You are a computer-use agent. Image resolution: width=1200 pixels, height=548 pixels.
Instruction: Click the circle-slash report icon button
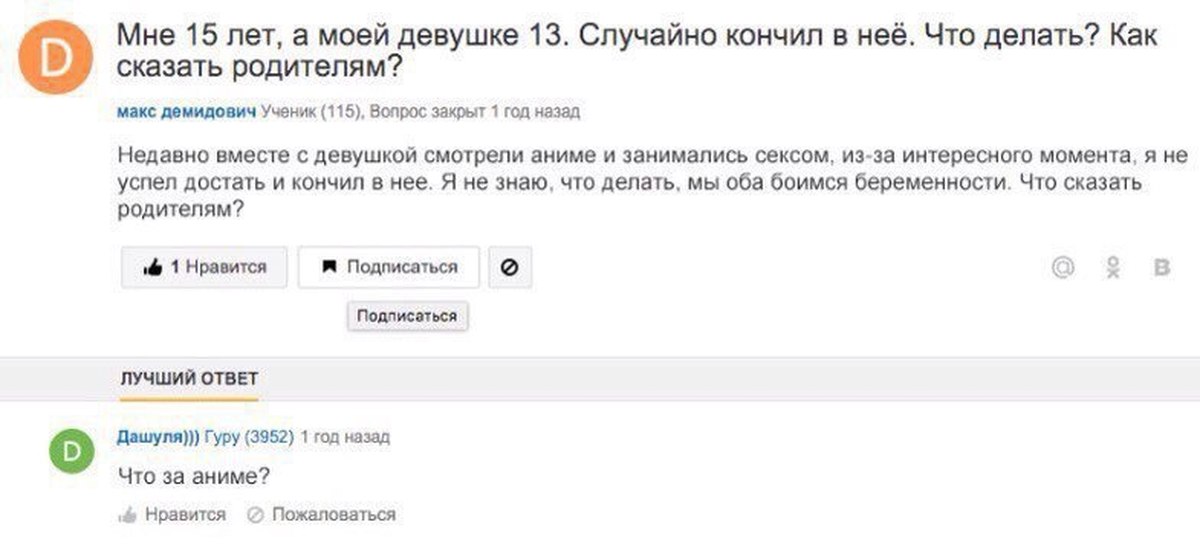click(x=509, y=267)
